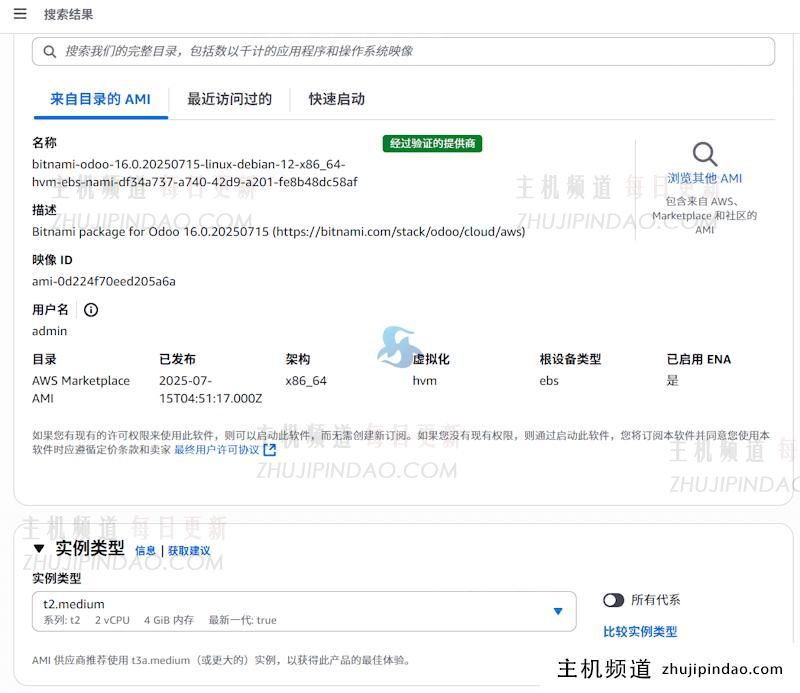Toggle the 所有代系 switch
The height and width of the screenshot is (693, 800).
point(613,600)
